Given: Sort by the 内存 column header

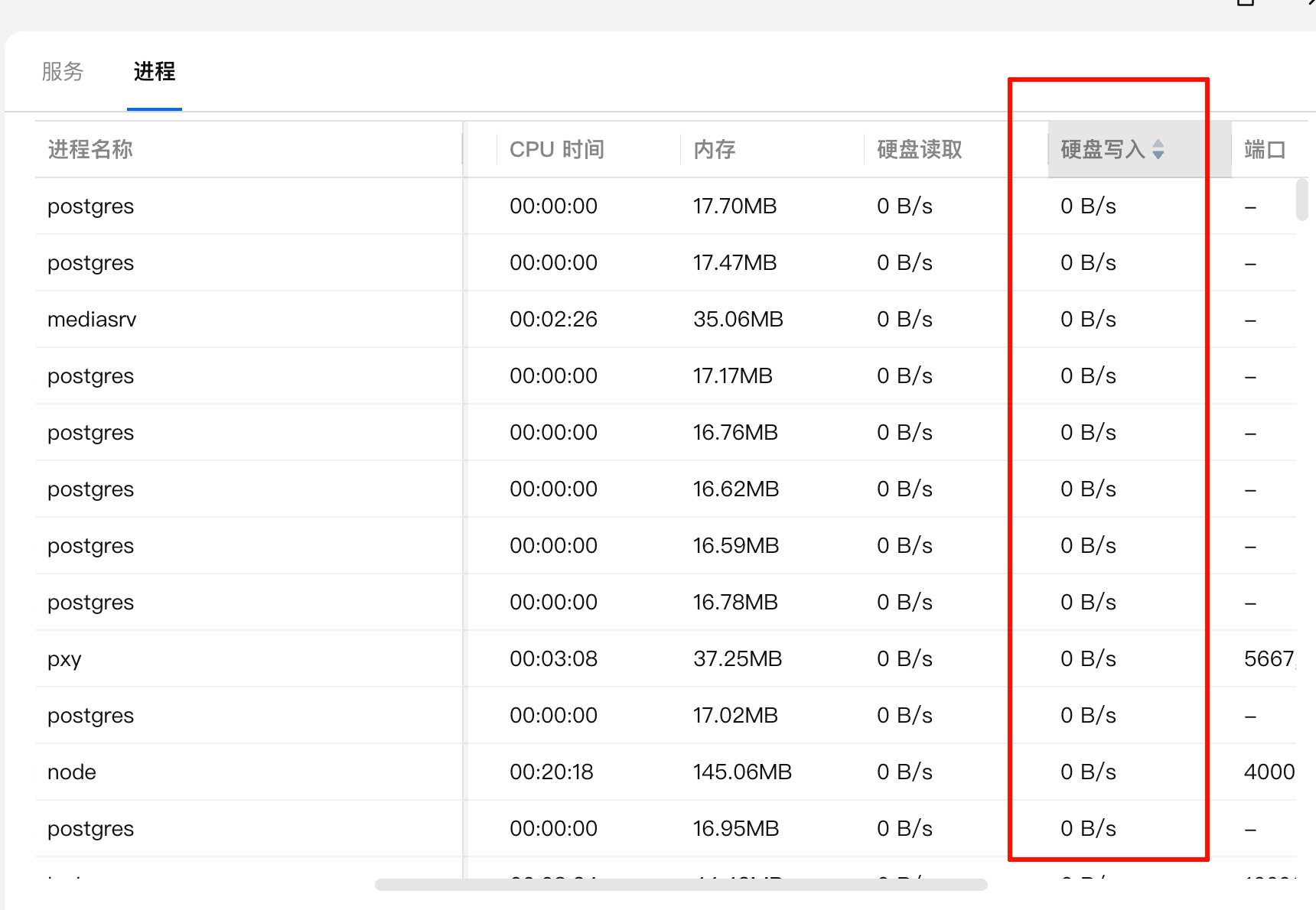Looking at the screenshot, I should pos(715,149).
